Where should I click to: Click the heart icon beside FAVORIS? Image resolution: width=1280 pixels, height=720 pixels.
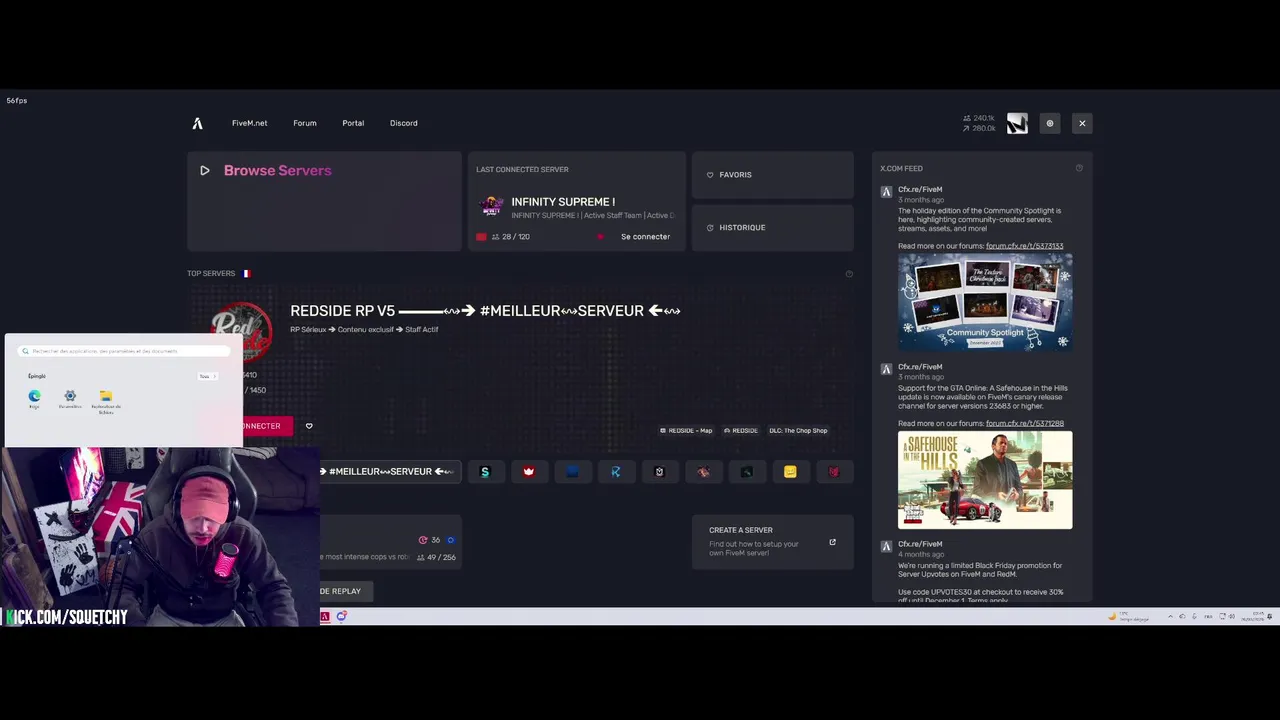(x=710, y=175)
